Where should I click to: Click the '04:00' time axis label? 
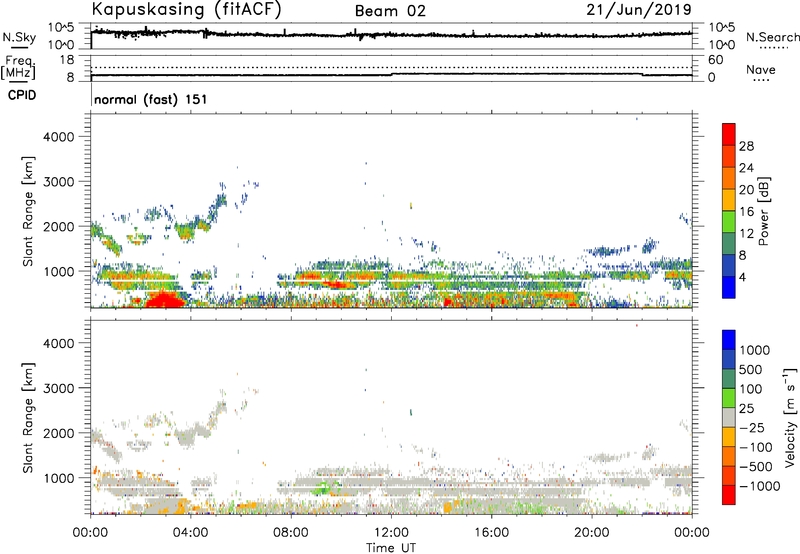click(190, 533)
